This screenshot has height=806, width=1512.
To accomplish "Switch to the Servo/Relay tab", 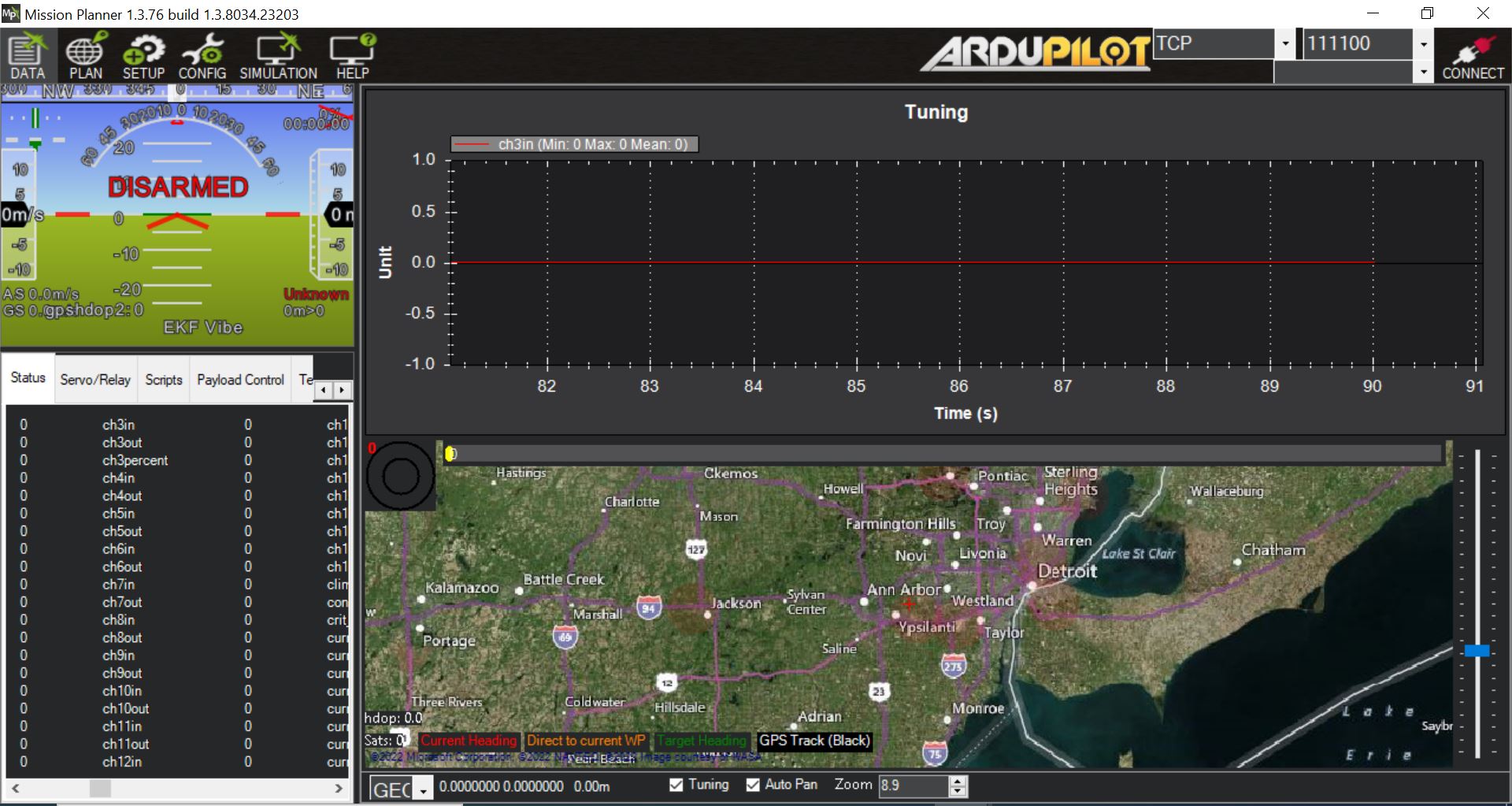I will click(x=95, y=380).
